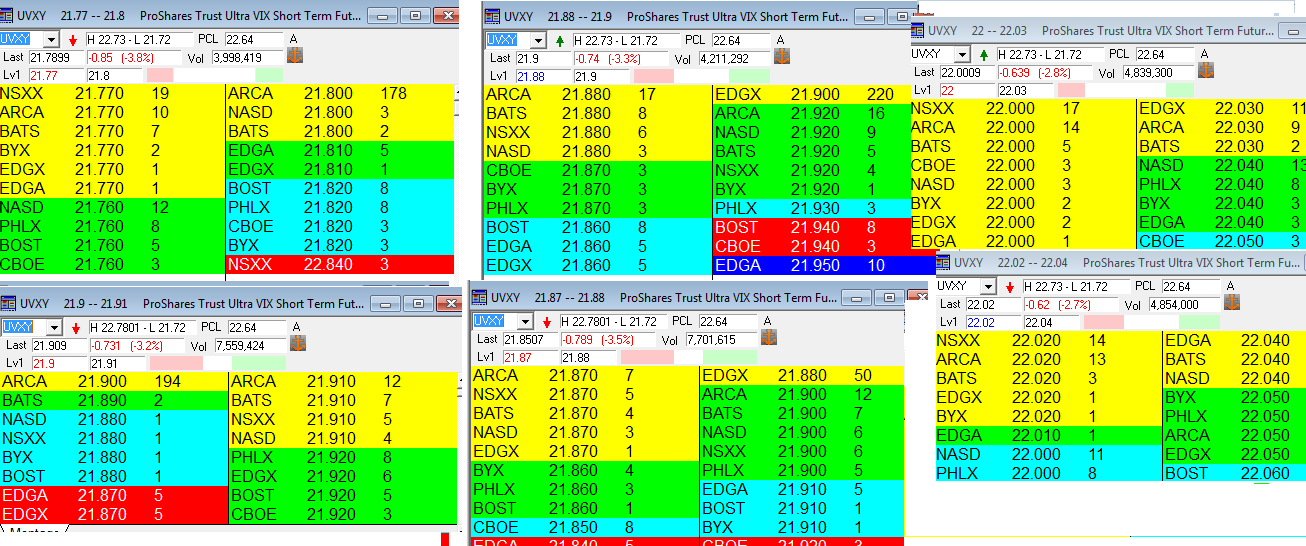This screenshot has height=546, width=1306.
Task: Click the pink swatch in the 21.77 -- 21.8 window
Action: coord(160,75)
